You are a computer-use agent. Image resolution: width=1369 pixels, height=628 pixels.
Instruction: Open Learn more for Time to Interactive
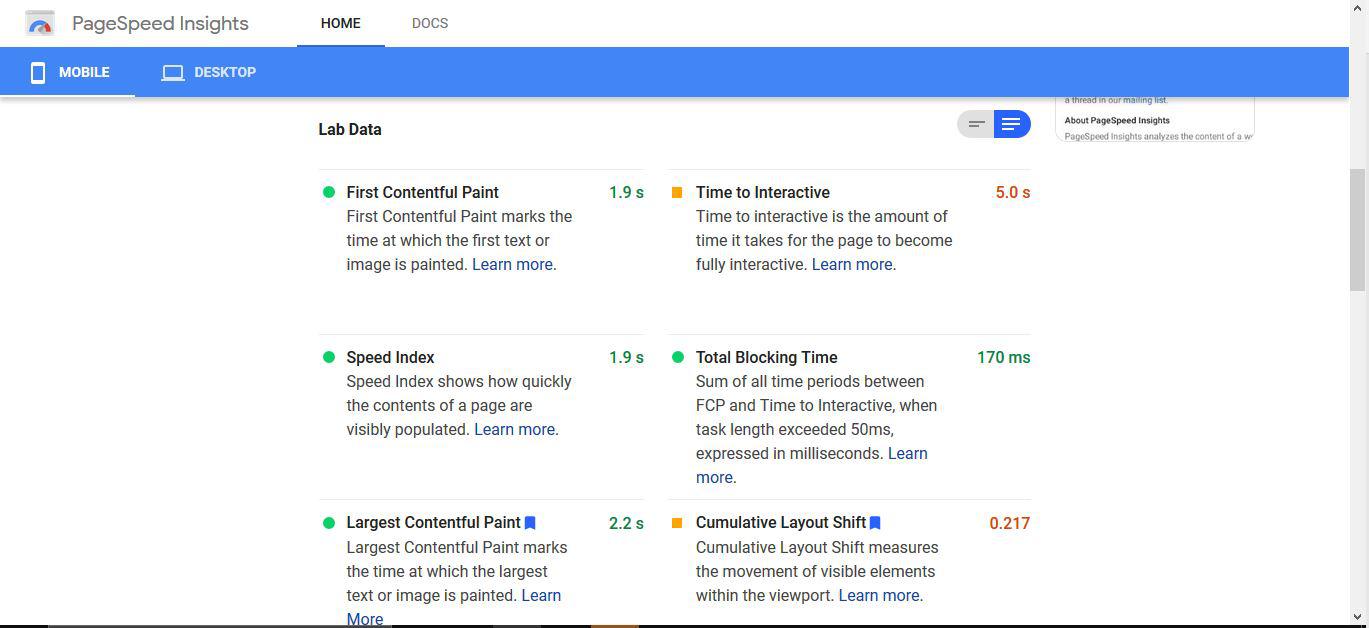point(852,264)
